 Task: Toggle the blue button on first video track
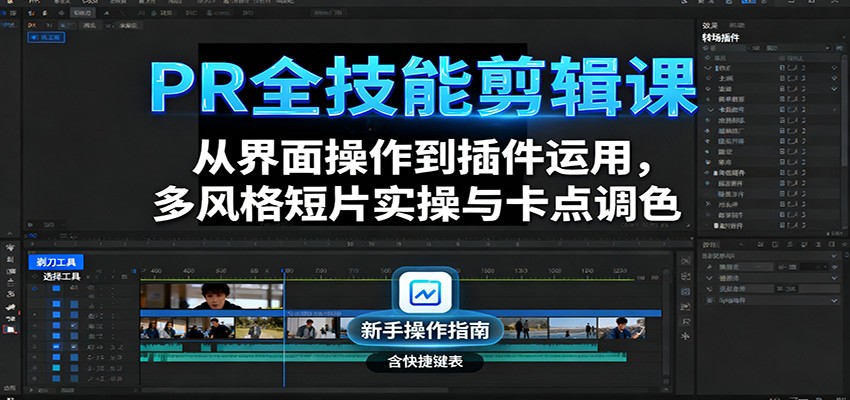[57, 290]
